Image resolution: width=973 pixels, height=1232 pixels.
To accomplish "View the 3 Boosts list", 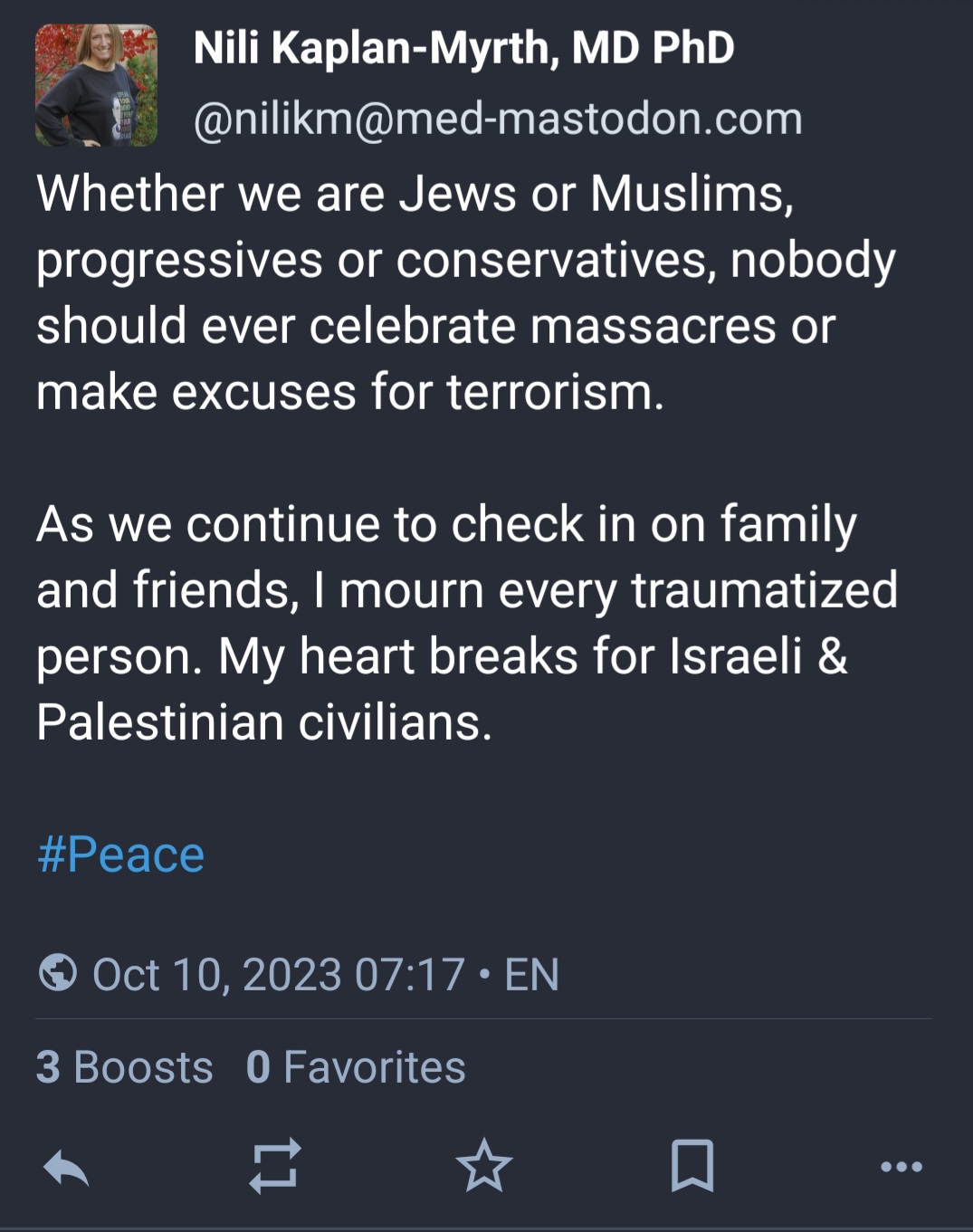I will point(125,1066).
